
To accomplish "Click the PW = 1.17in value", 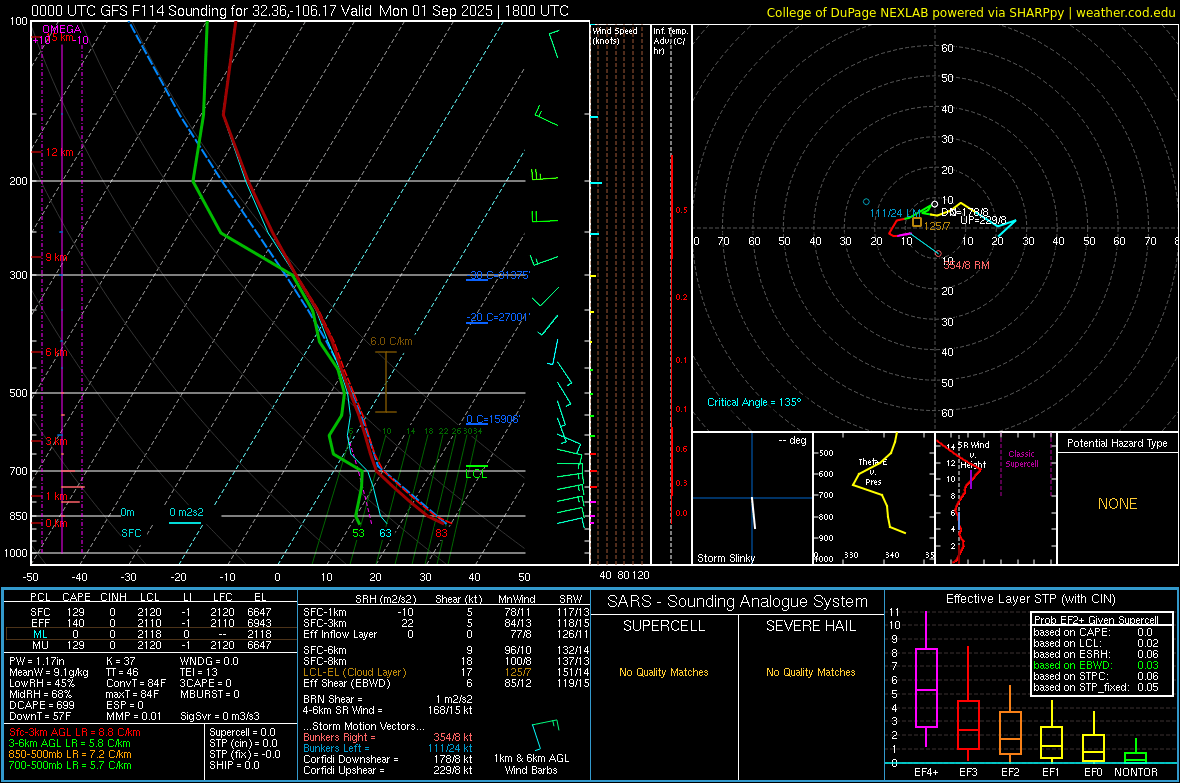I will pos(37,661).
